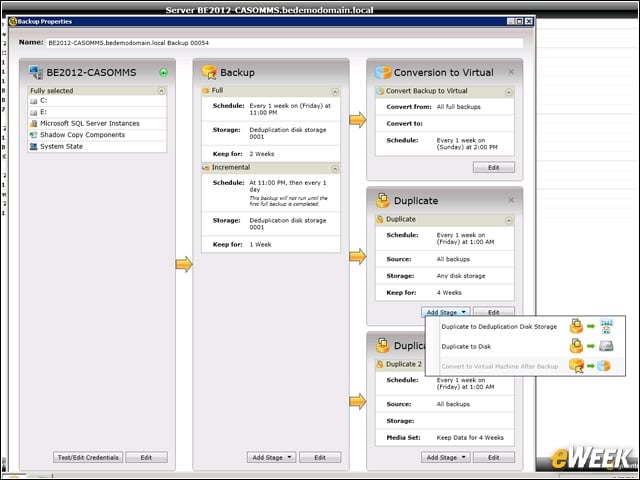Select the C: drive row

97,101
